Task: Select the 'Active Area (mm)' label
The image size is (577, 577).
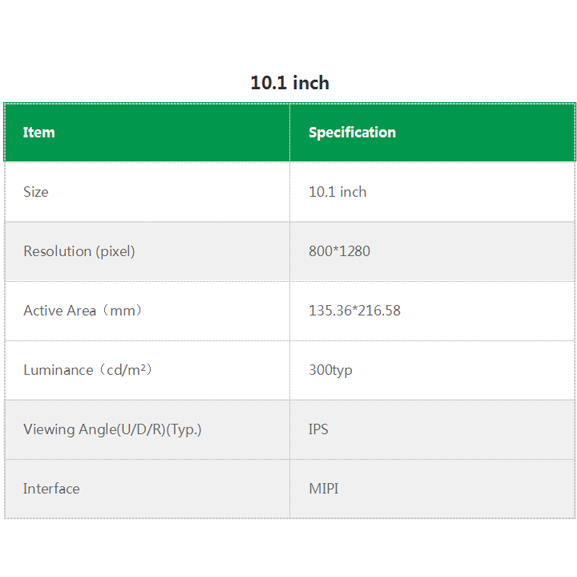Action: click(82, 311)
